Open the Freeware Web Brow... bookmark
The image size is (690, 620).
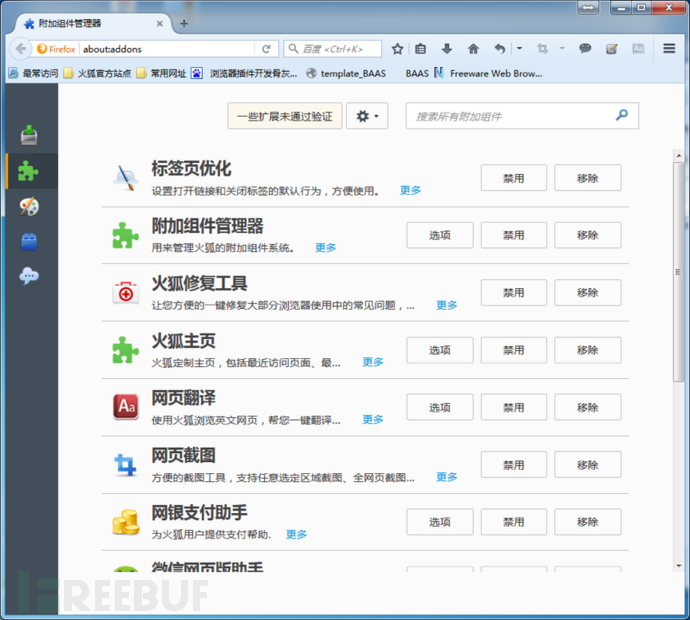488,73
